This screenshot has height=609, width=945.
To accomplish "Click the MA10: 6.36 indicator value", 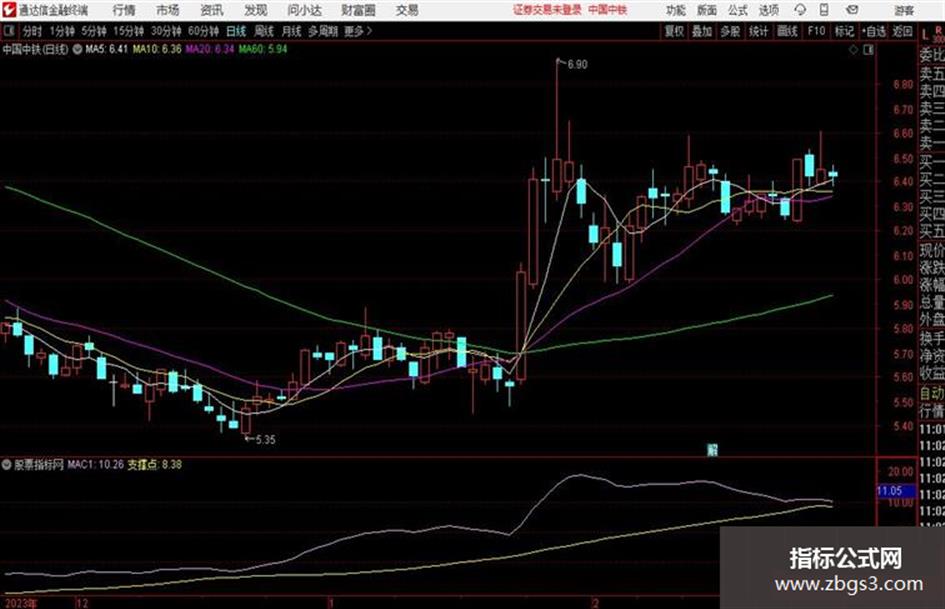I will tap(157, 49).
